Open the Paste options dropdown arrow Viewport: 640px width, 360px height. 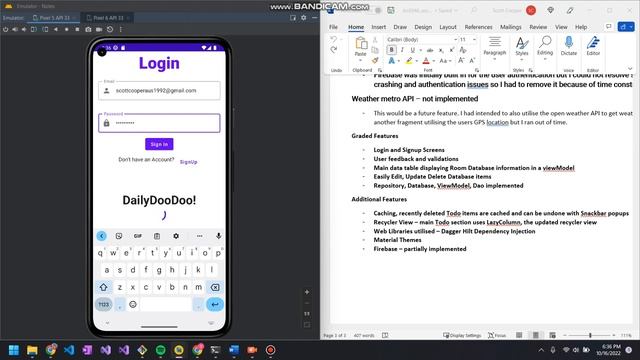[360, 60]
